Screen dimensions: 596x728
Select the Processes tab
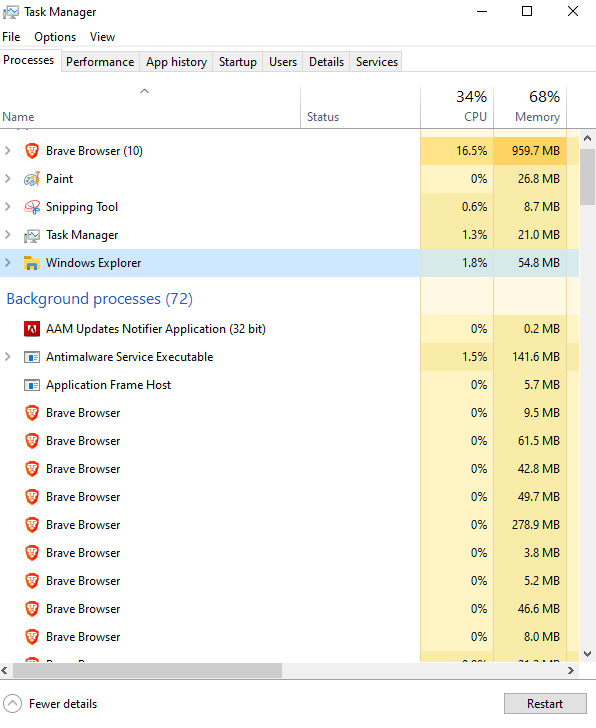29,60
